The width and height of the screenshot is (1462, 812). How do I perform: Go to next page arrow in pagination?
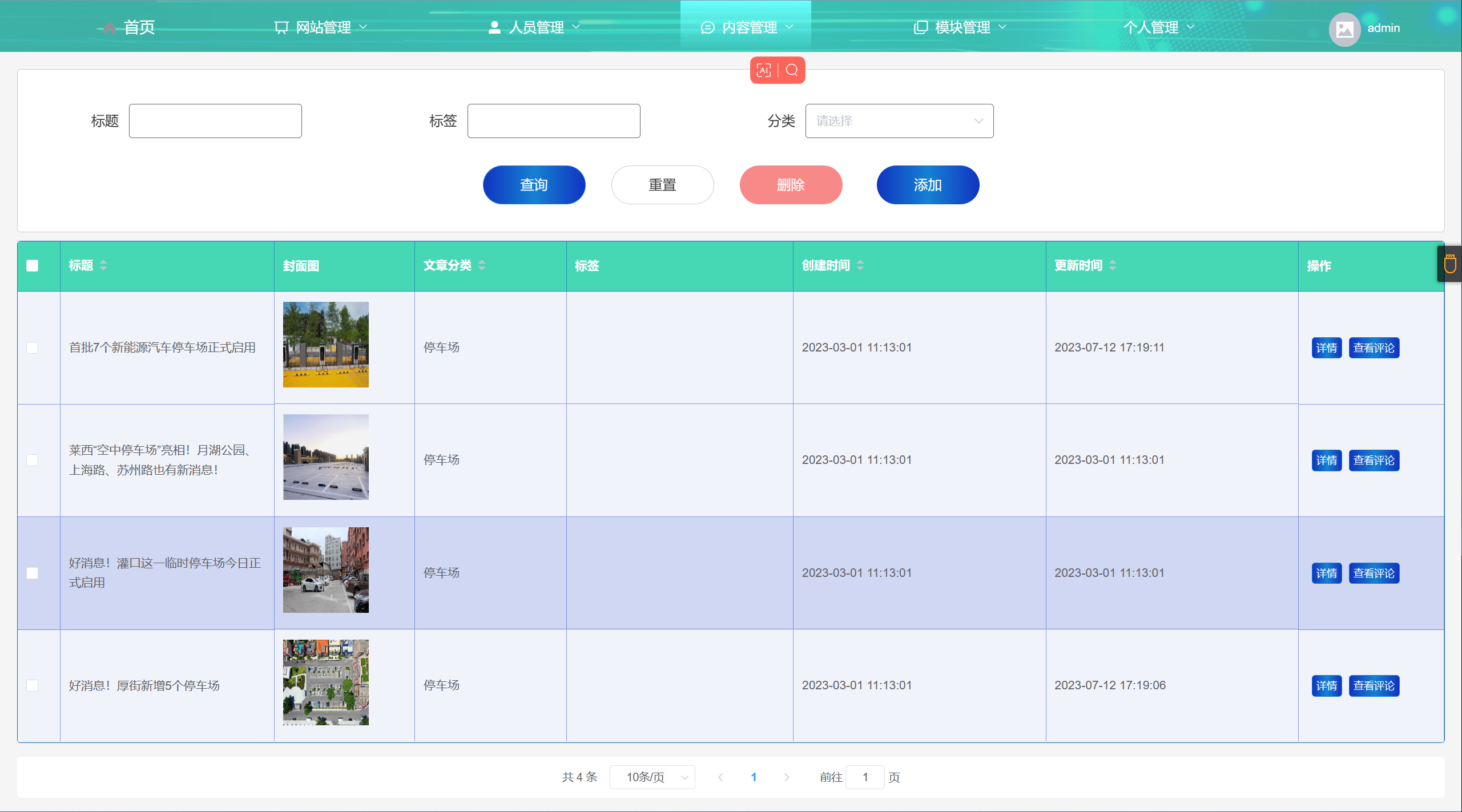[x=787, y=777]
